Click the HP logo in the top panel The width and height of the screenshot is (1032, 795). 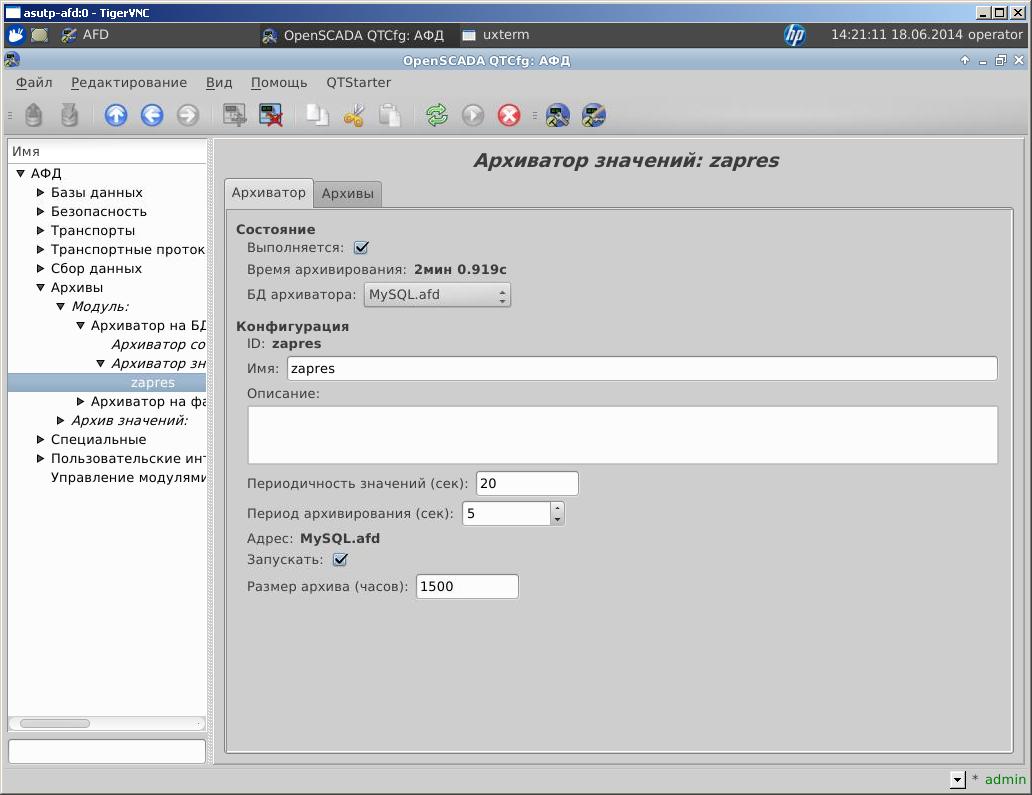click(795, 35)
